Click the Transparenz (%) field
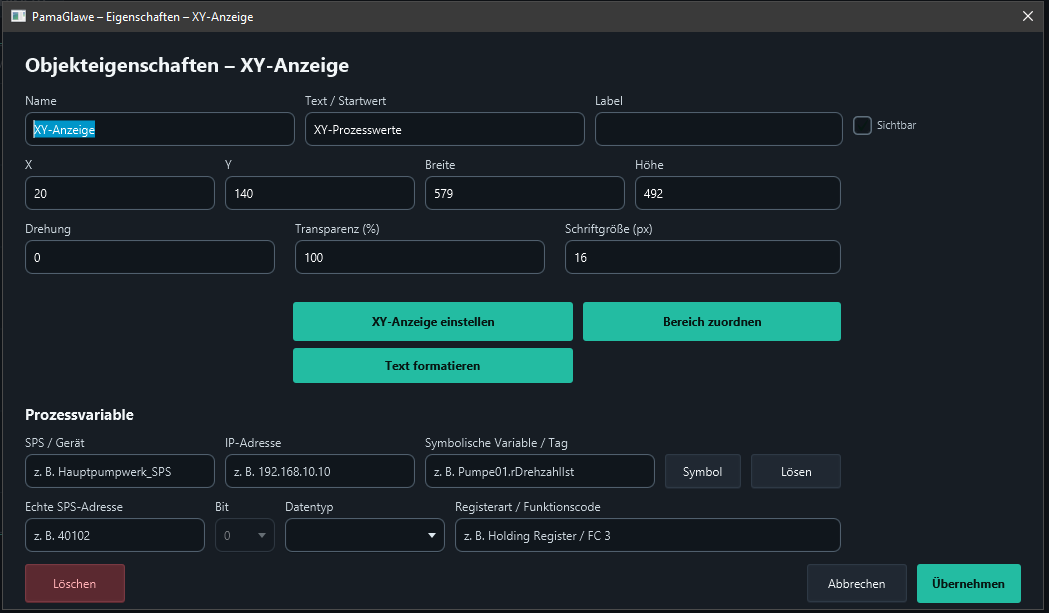 (419, 257)
